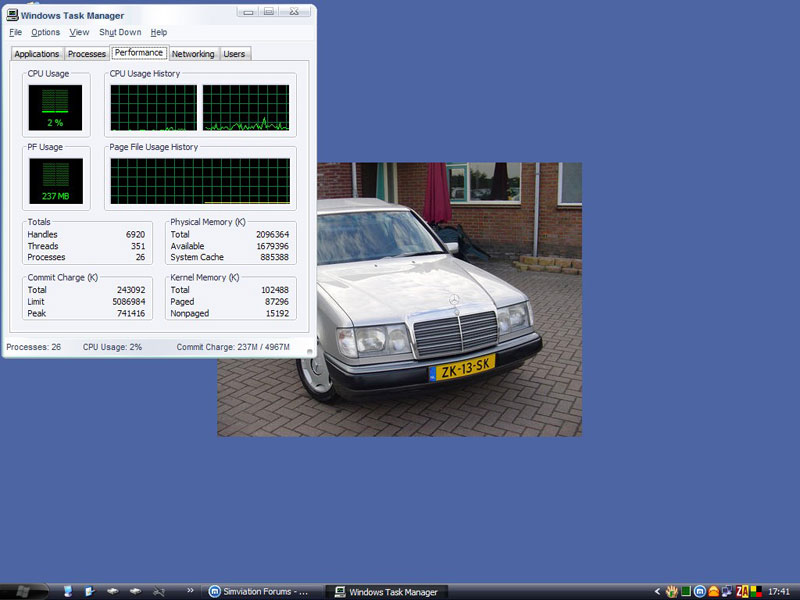Expand the Quick Launch overflow chevron
800x600 pixels.
(x=190, y=591)
